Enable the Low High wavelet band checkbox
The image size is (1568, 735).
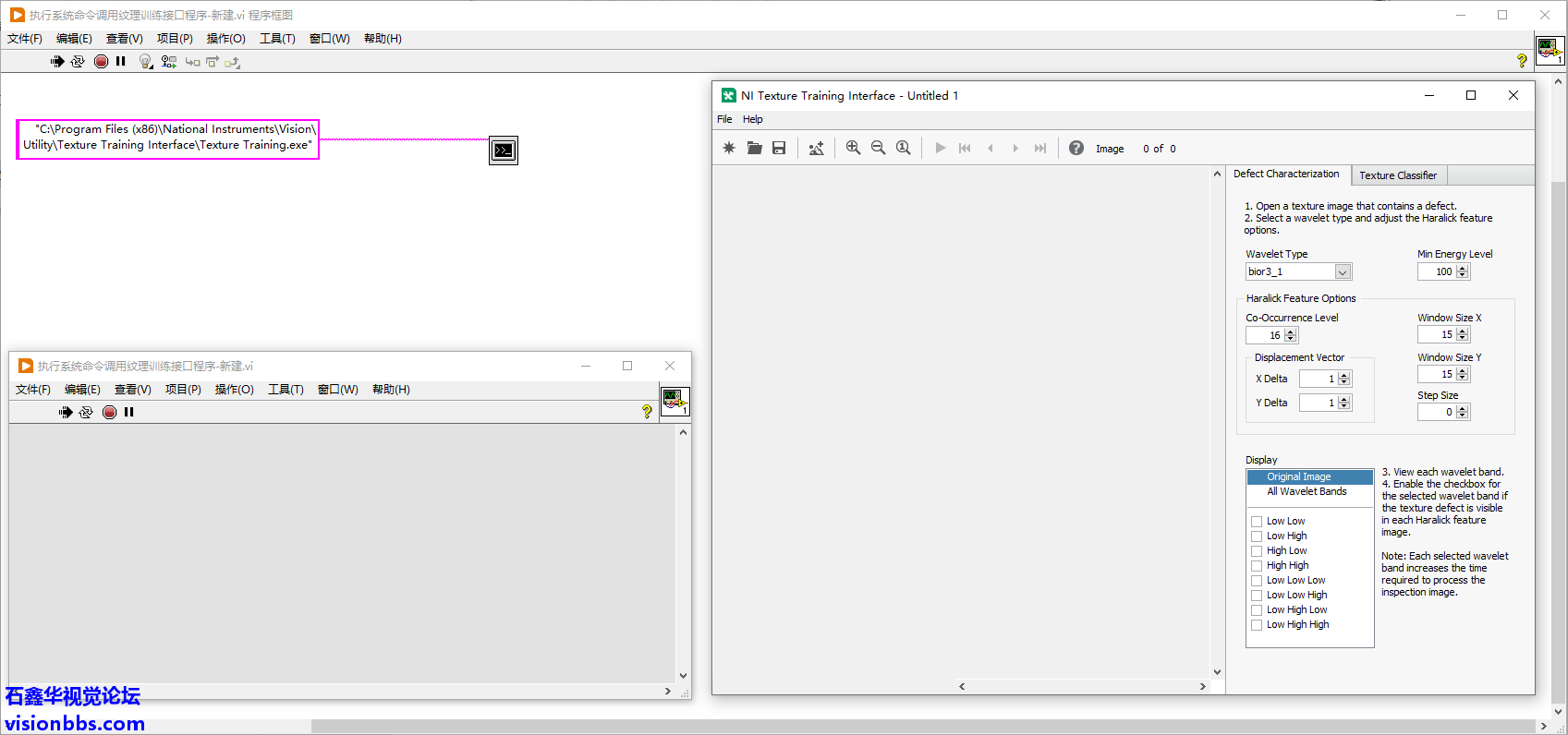[x=1257, y=536]
